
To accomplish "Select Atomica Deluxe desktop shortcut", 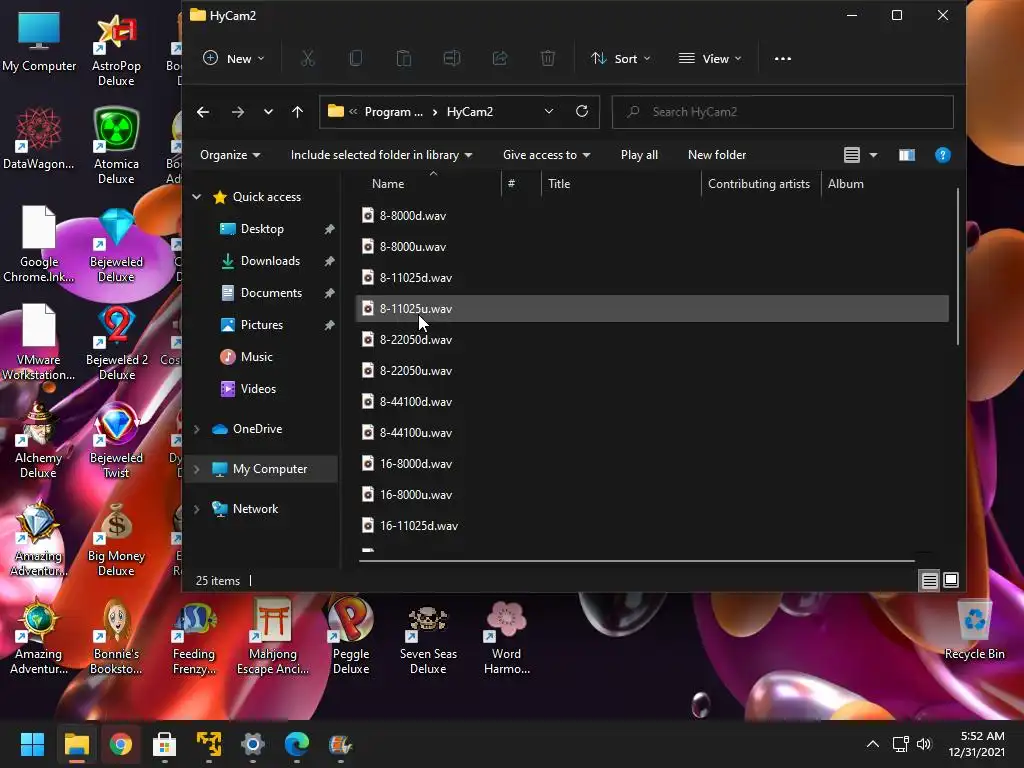I will pyautogui.click(x=116, y=146).
